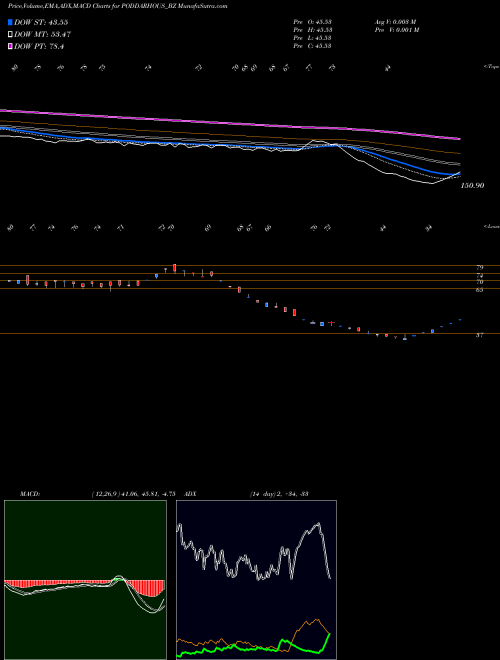This screenshot has width=500, height=660.
Task: Select the 'DOW ST: 43.55' legend text
Action: (41, 22)
